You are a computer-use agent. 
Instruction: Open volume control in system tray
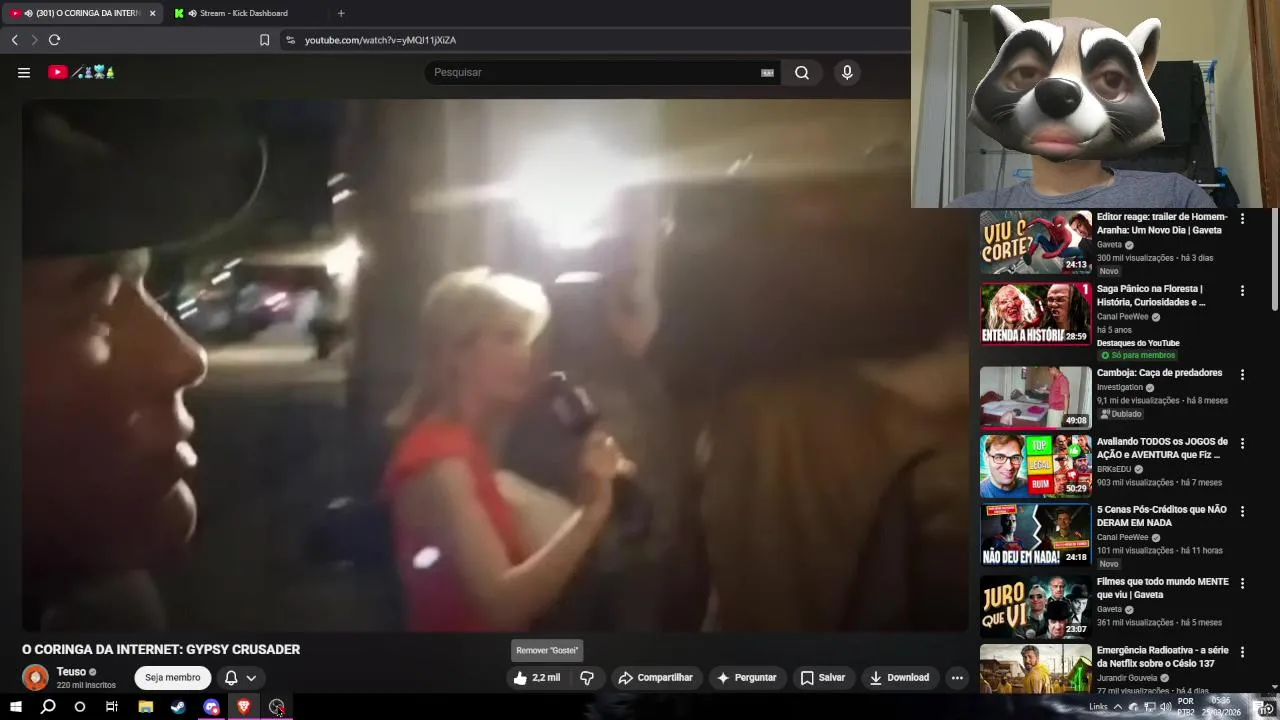(x=1165, y=707)
